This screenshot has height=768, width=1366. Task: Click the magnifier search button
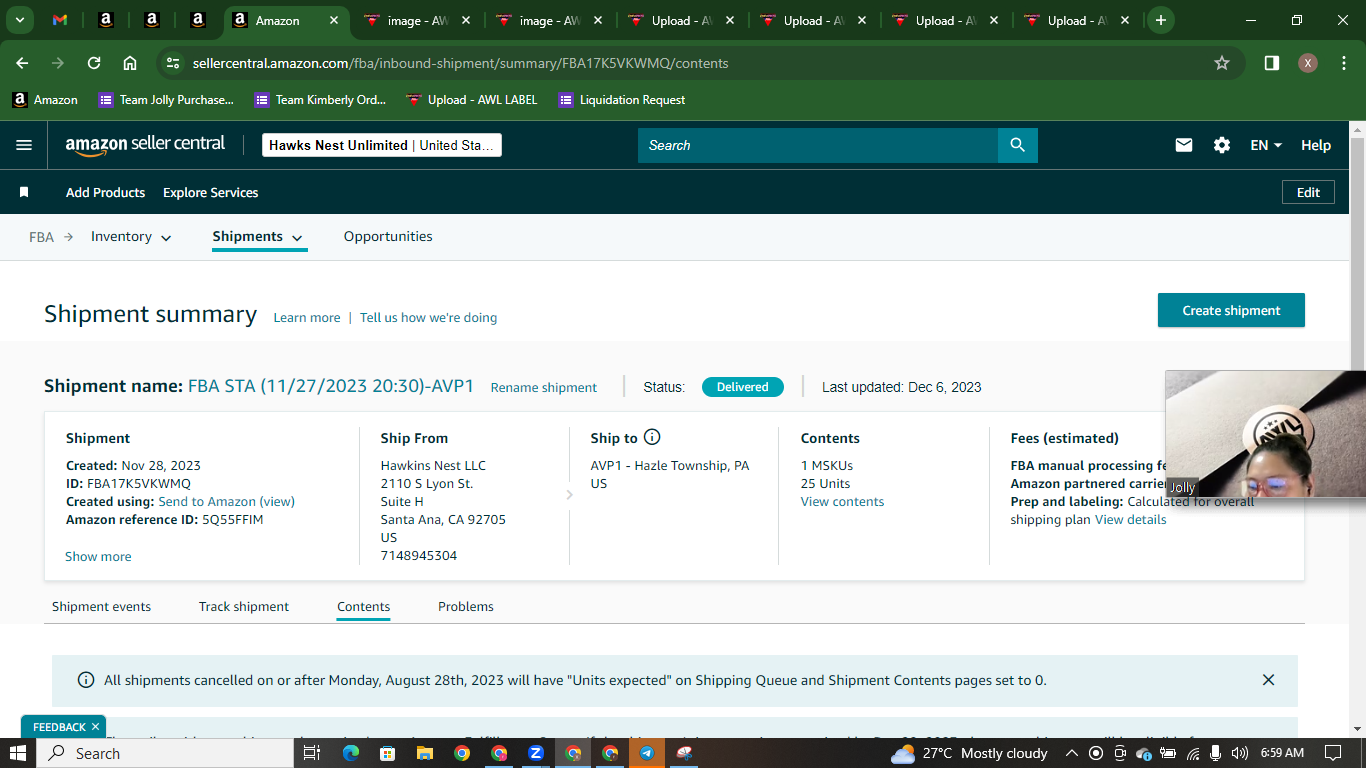click(x=1017, y=145)
